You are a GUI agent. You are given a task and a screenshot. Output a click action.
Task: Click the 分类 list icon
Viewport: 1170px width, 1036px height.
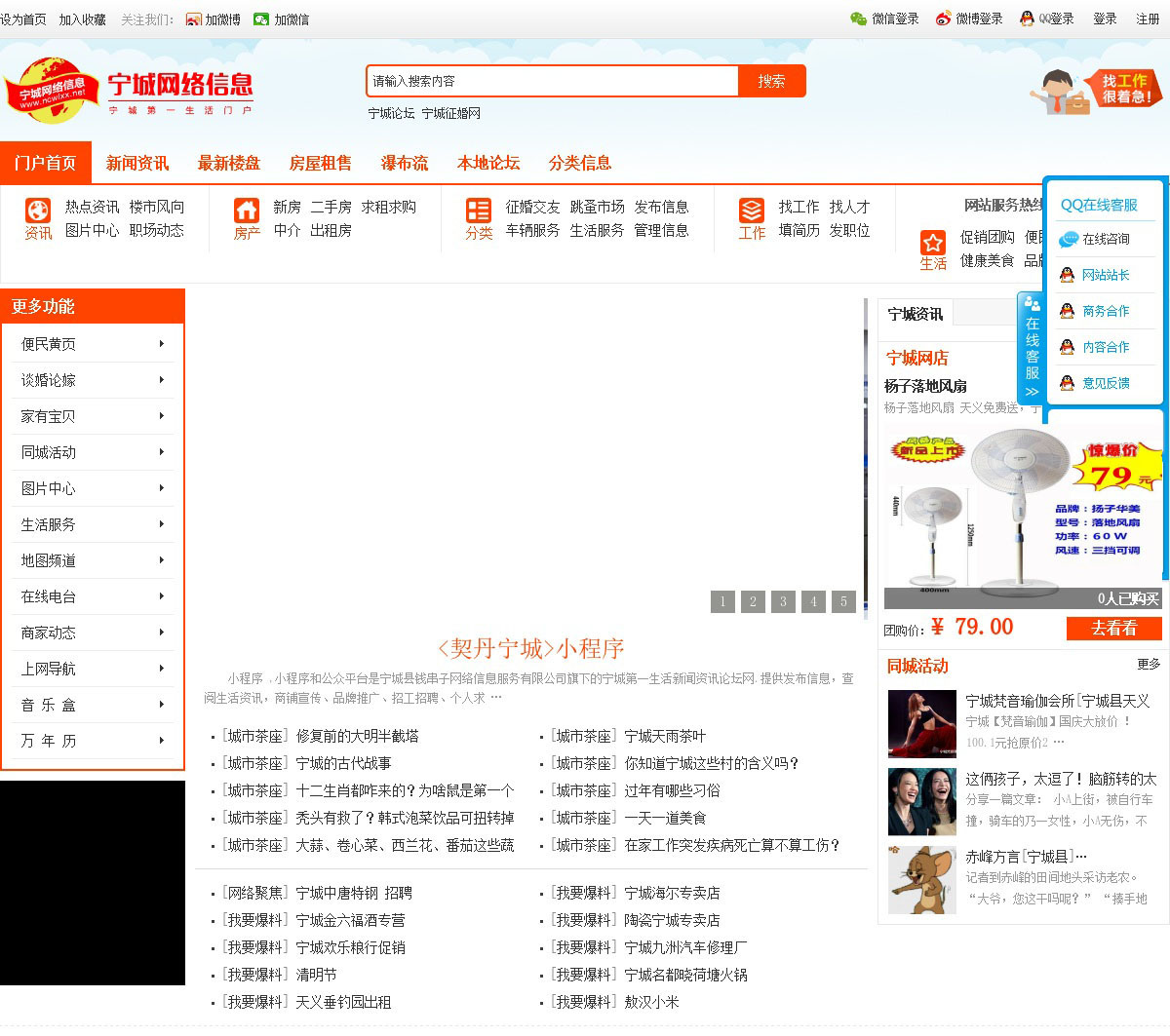(478, 211)
